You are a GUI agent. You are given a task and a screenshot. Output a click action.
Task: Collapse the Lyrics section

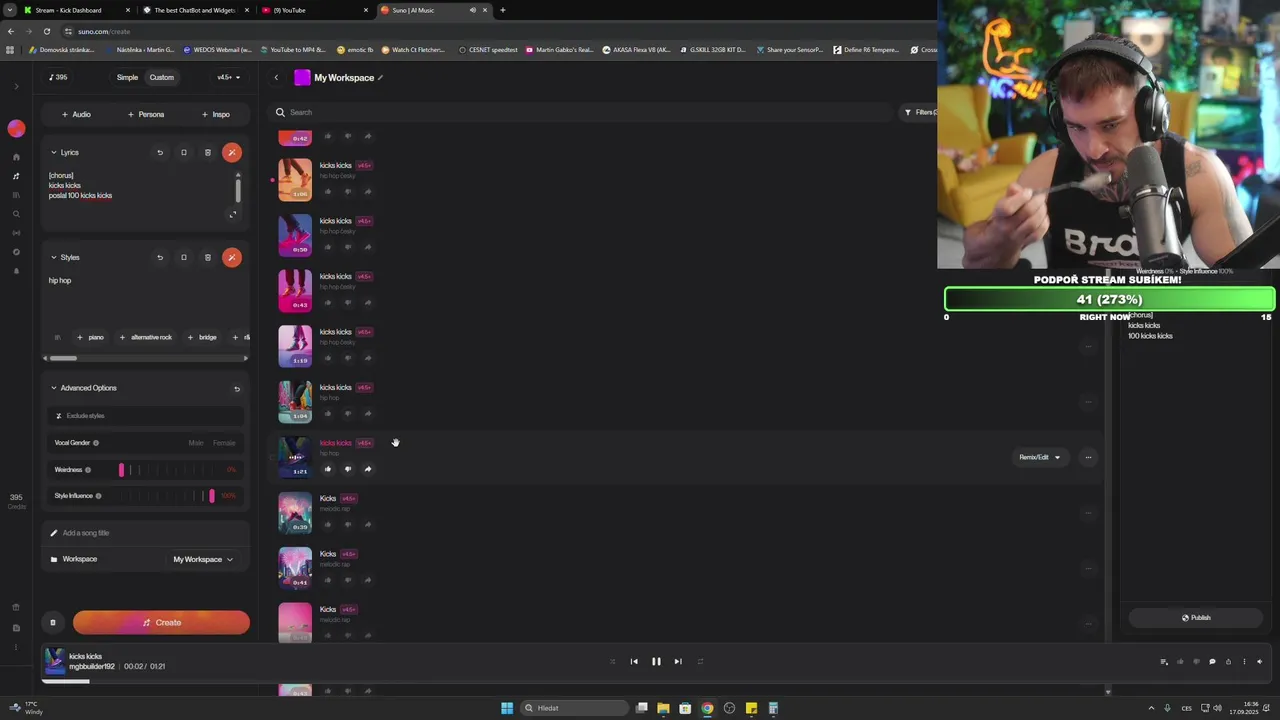click(x=54, y=153)
